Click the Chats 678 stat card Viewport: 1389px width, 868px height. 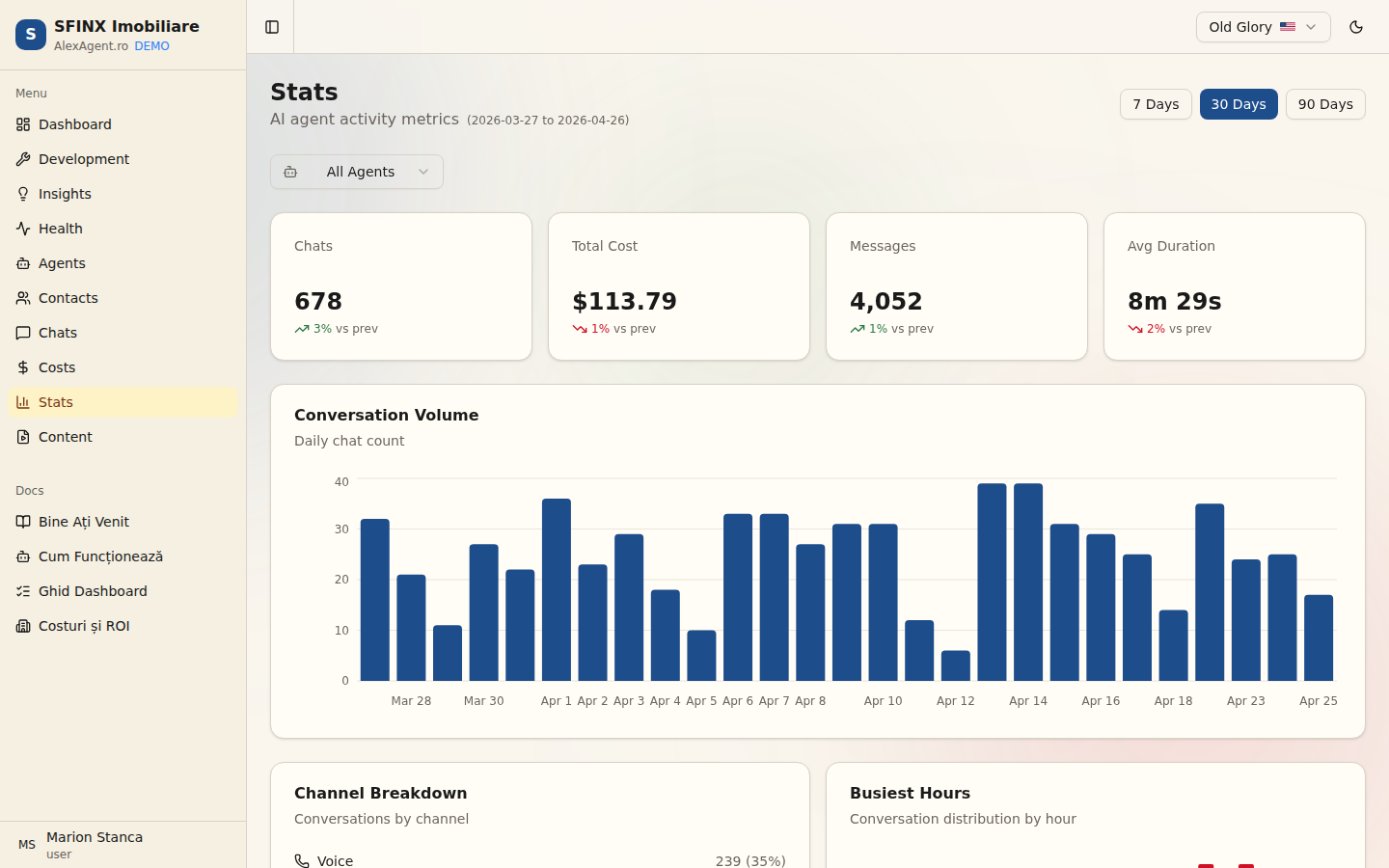401,286
